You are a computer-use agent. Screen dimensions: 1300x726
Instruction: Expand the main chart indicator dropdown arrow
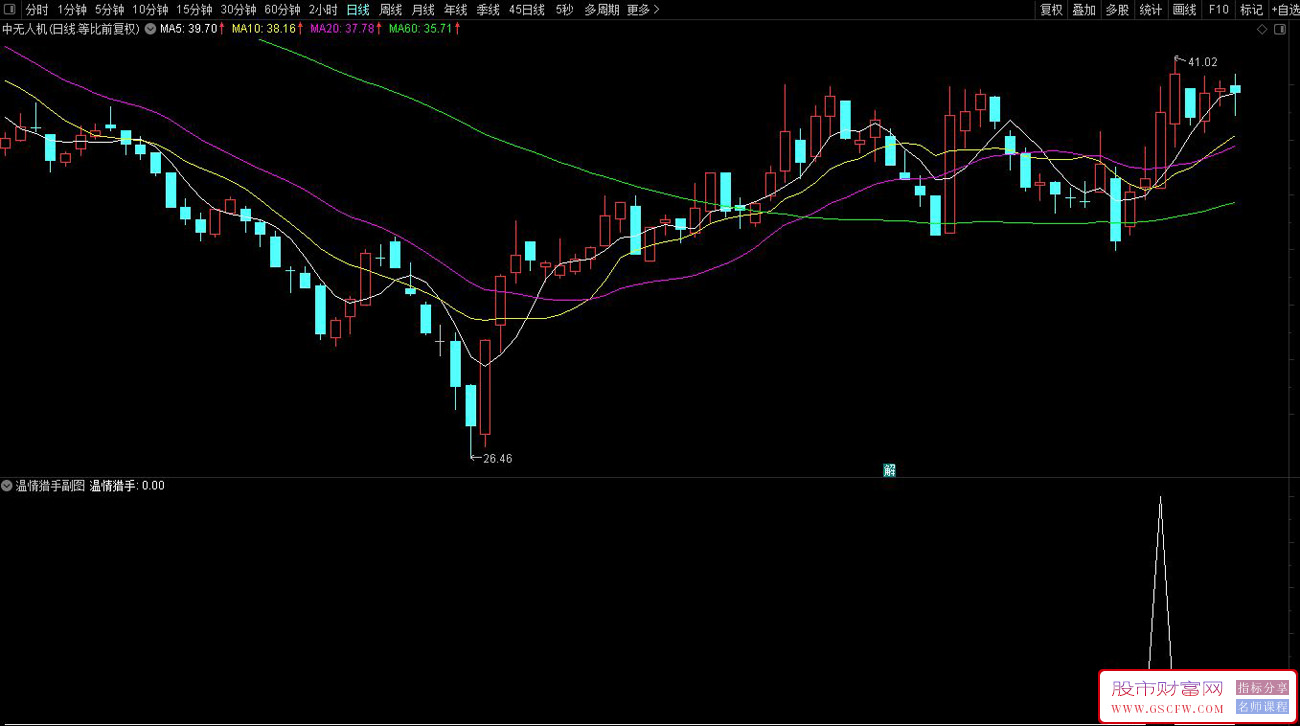point(150,29)
